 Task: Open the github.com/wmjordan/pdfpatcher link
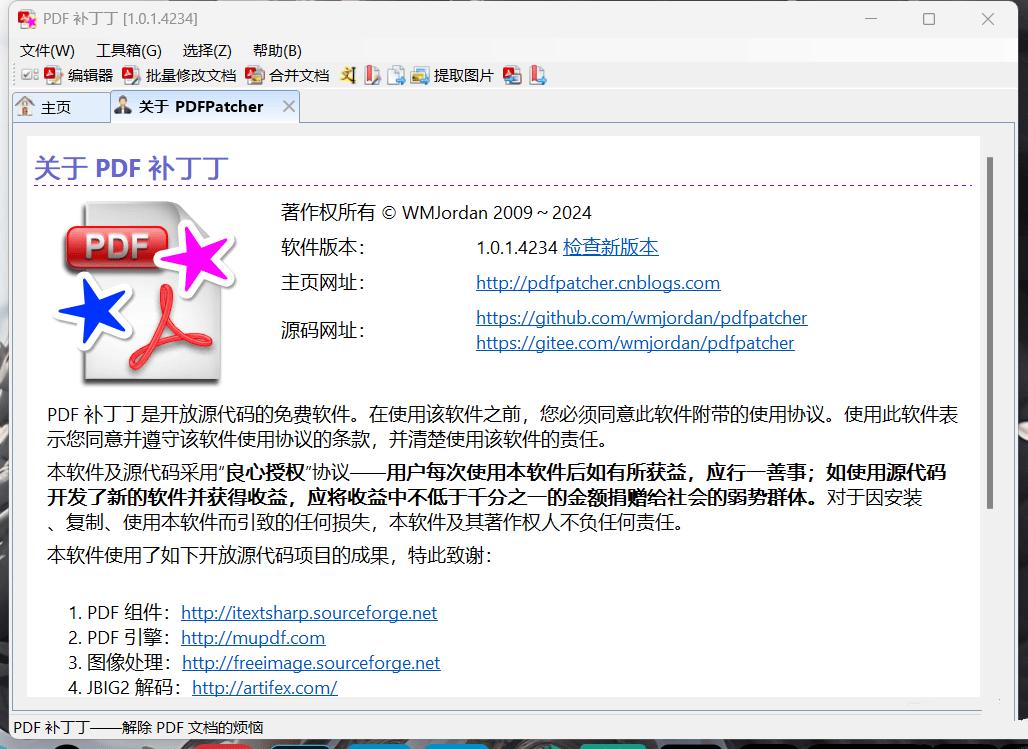pos(641,318)
